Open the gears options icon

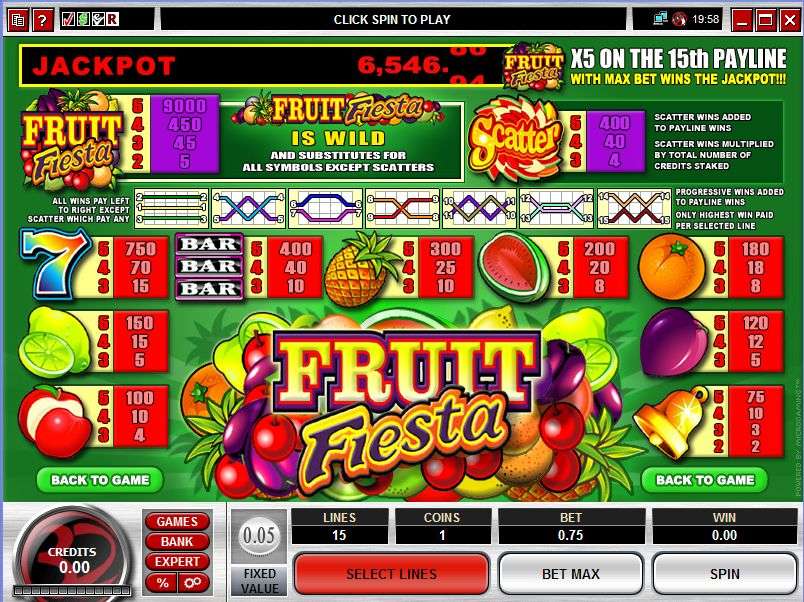tap(193, 583)
